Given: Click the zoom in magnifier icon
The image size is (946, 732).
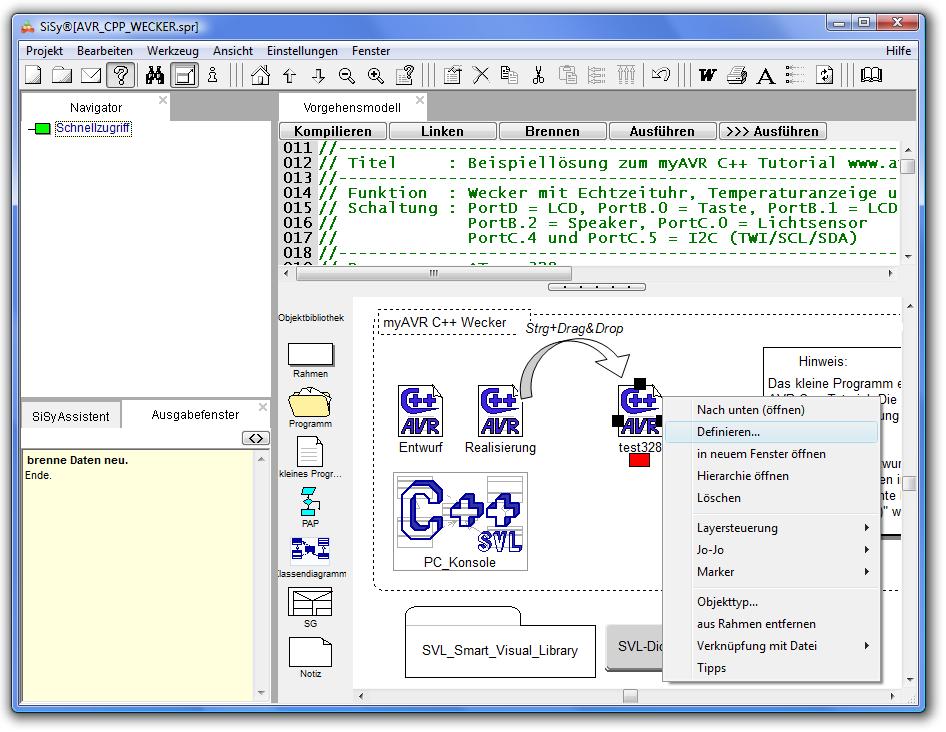Looking at the screenshot, I should point(376,75).
